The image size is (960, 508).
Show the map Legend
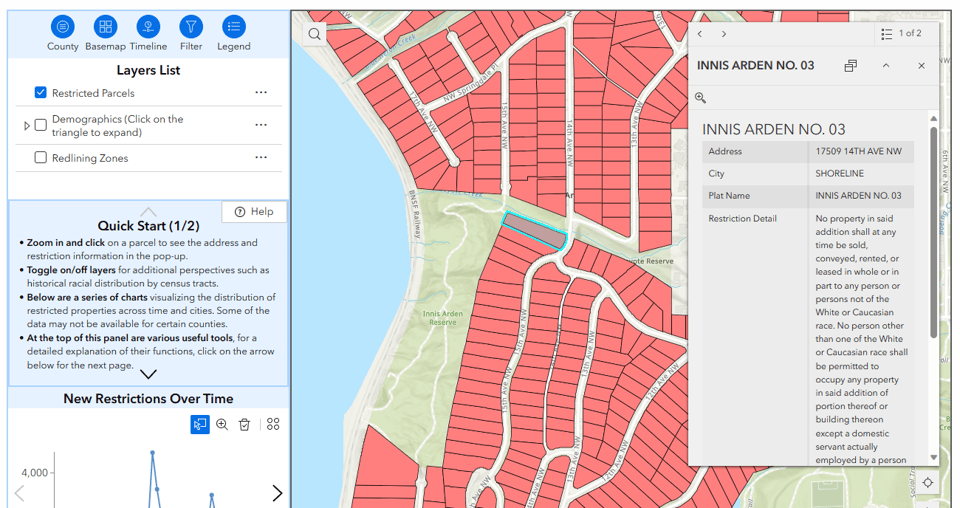pos(234,27)
